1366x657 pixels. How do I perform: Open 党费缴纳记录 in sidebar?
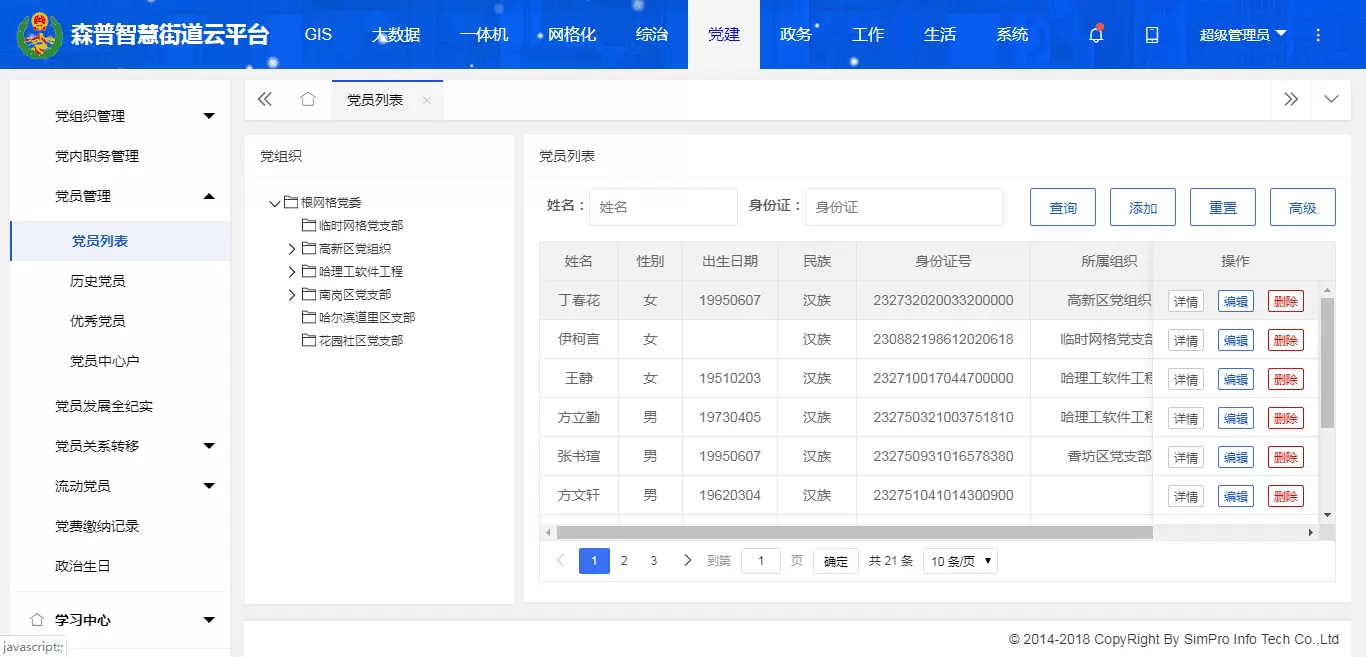pos(97,526)
